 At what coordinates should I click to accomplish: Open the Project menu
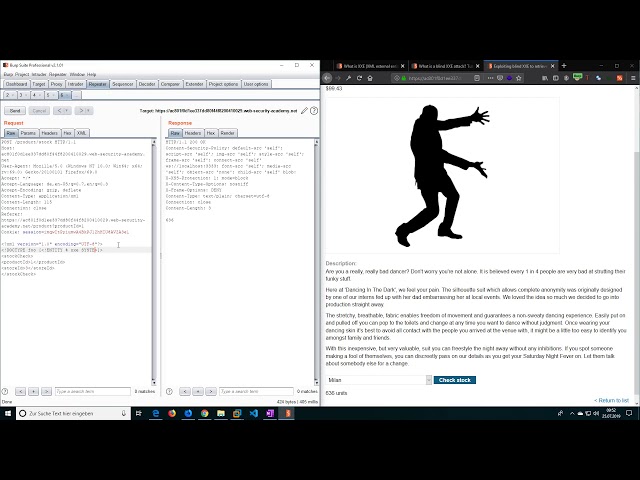(22, 74)
